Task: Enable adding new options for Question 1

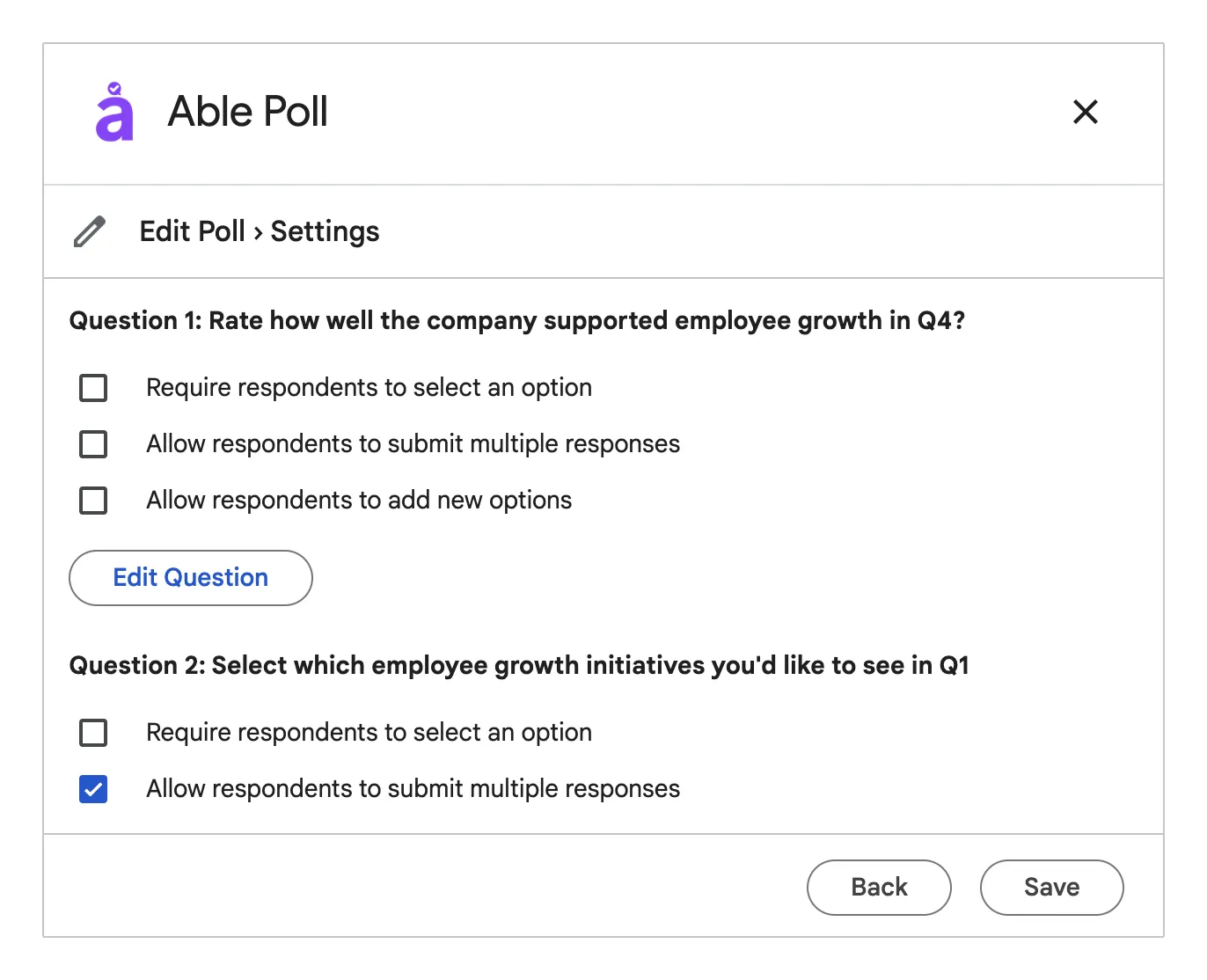Action: tap(92, 500)
